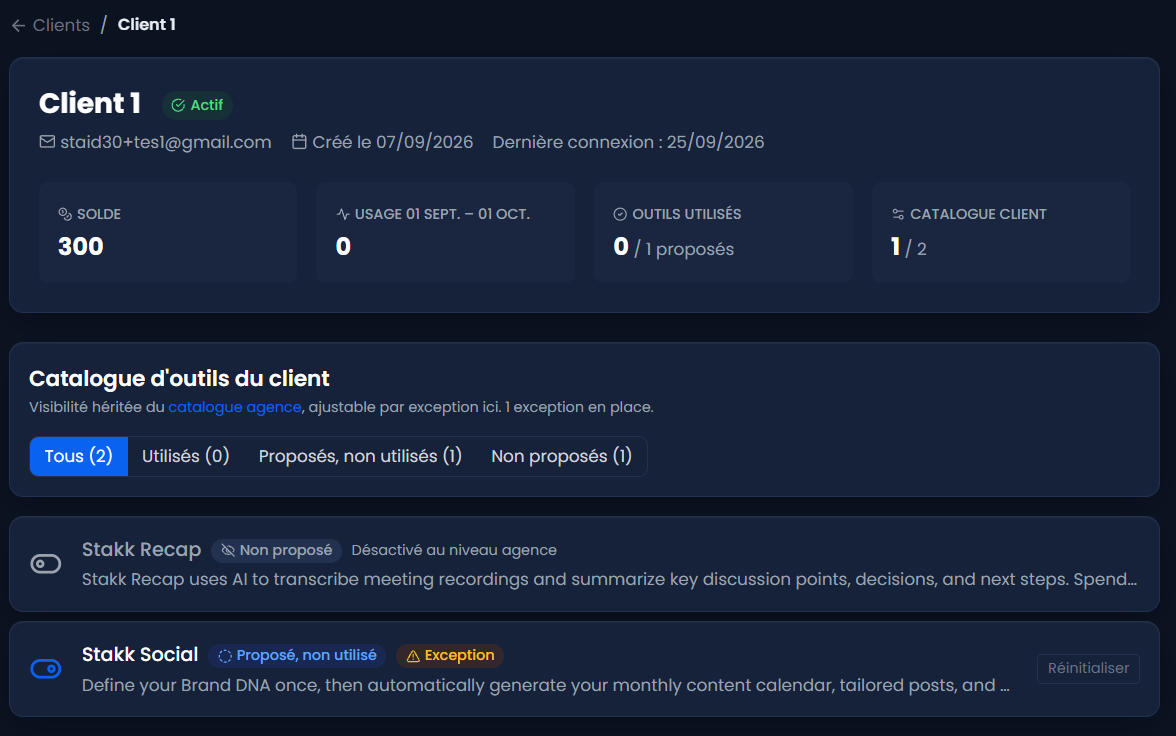This screenshot has width=1176, height=736.
Task: Click the Créé le 07/09/2026 text
Action: 393,142
